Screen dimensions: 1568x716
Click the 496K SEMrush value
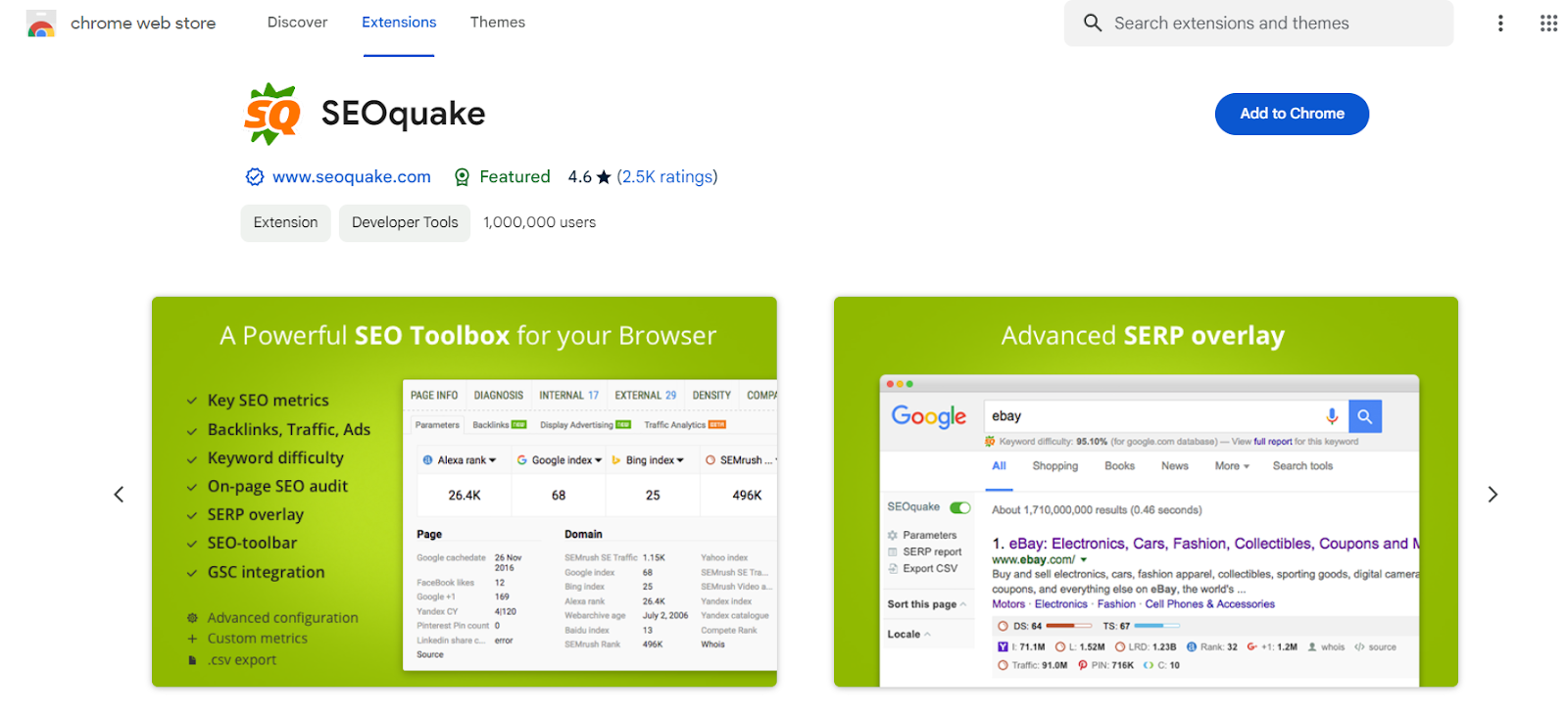(747, 496)
